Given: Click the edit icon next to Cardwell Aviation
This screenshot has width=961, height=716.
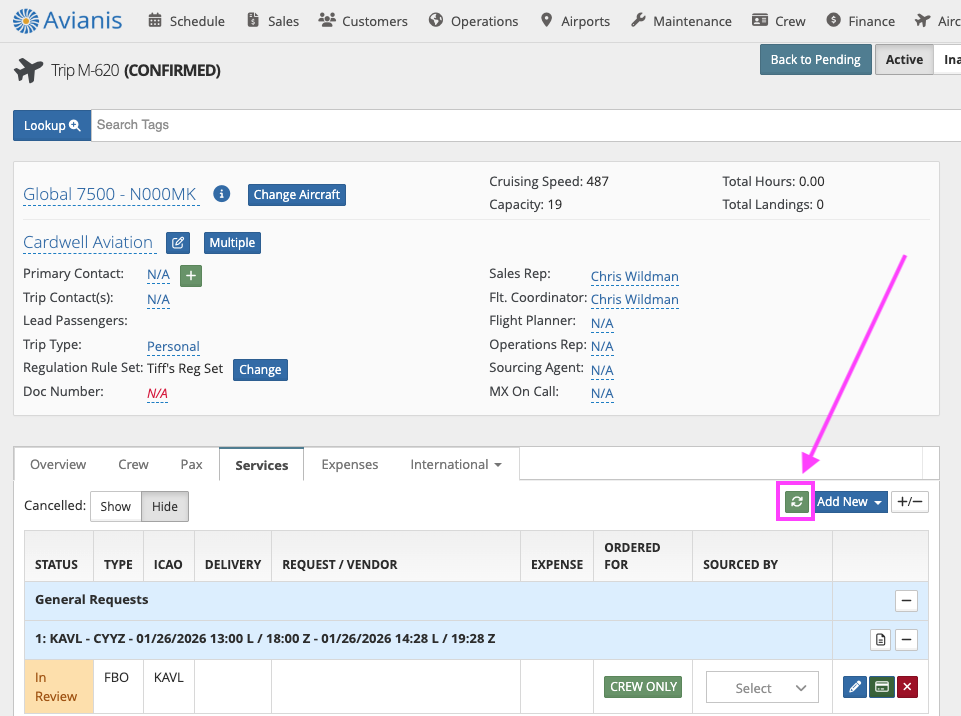Looking at the screenshot, I should (x=177, y=243).
